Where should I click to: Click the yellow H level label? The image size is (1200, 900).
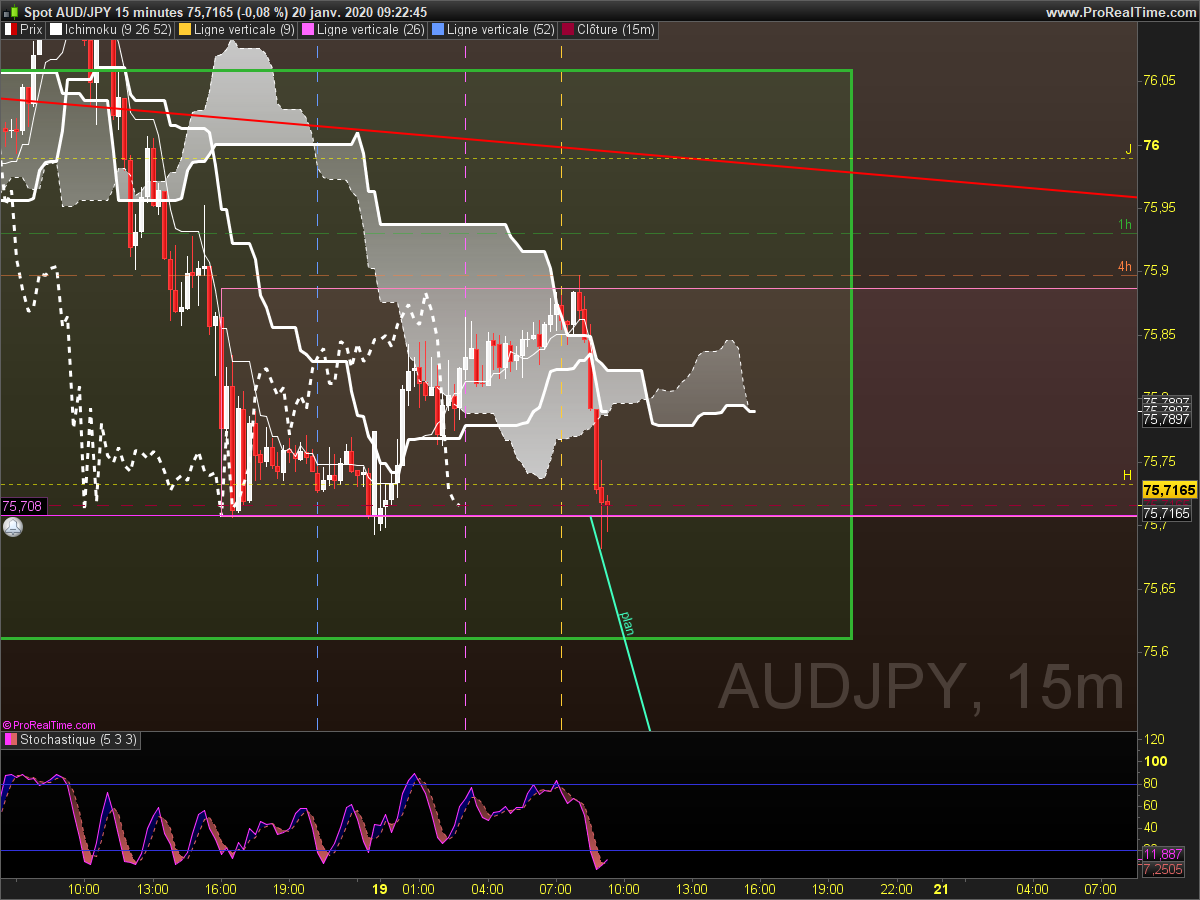(1127, 475)
